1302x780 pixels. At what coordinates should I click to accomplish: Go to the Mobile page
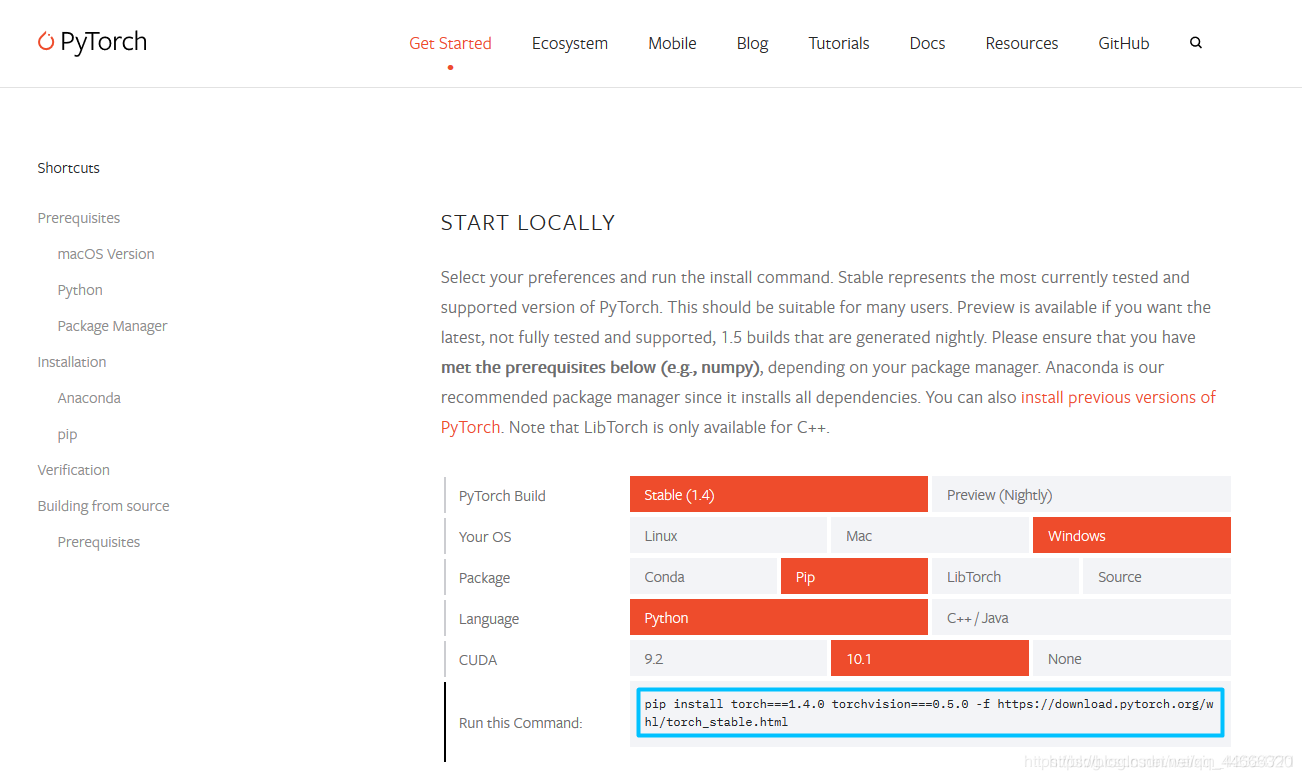click(x=672, y=43)
